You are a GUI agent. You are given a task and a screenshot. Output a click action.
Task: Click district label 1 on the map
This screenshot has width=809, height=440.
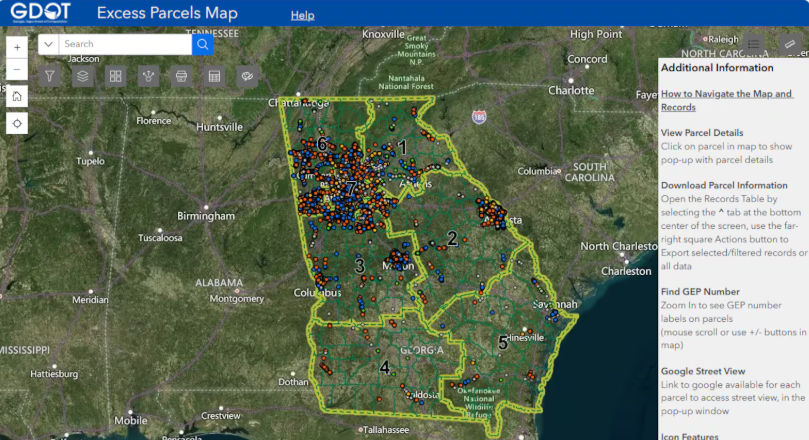pos(402,148)
